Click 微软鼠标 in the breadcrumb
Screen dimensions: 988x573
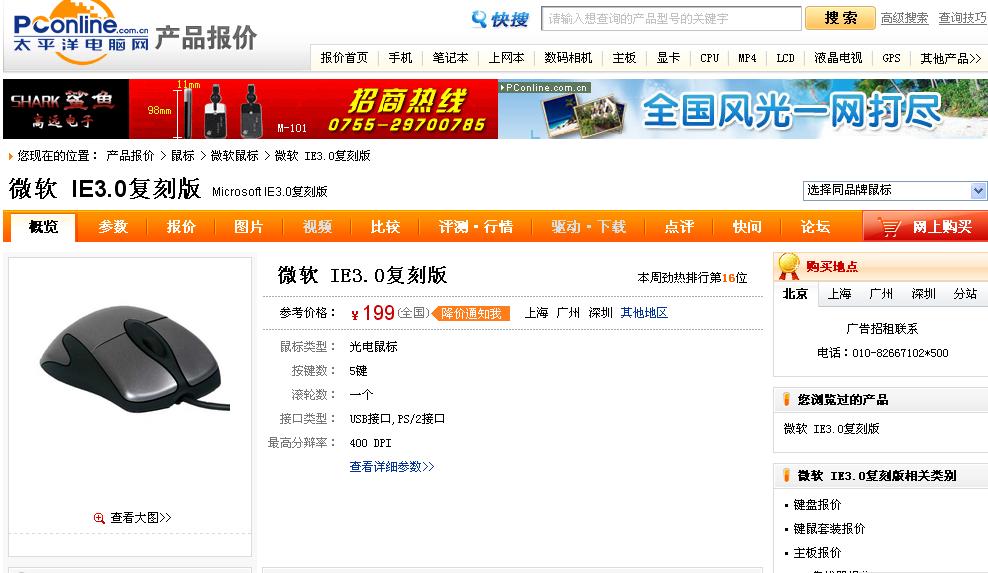click(x=234, y=156)
